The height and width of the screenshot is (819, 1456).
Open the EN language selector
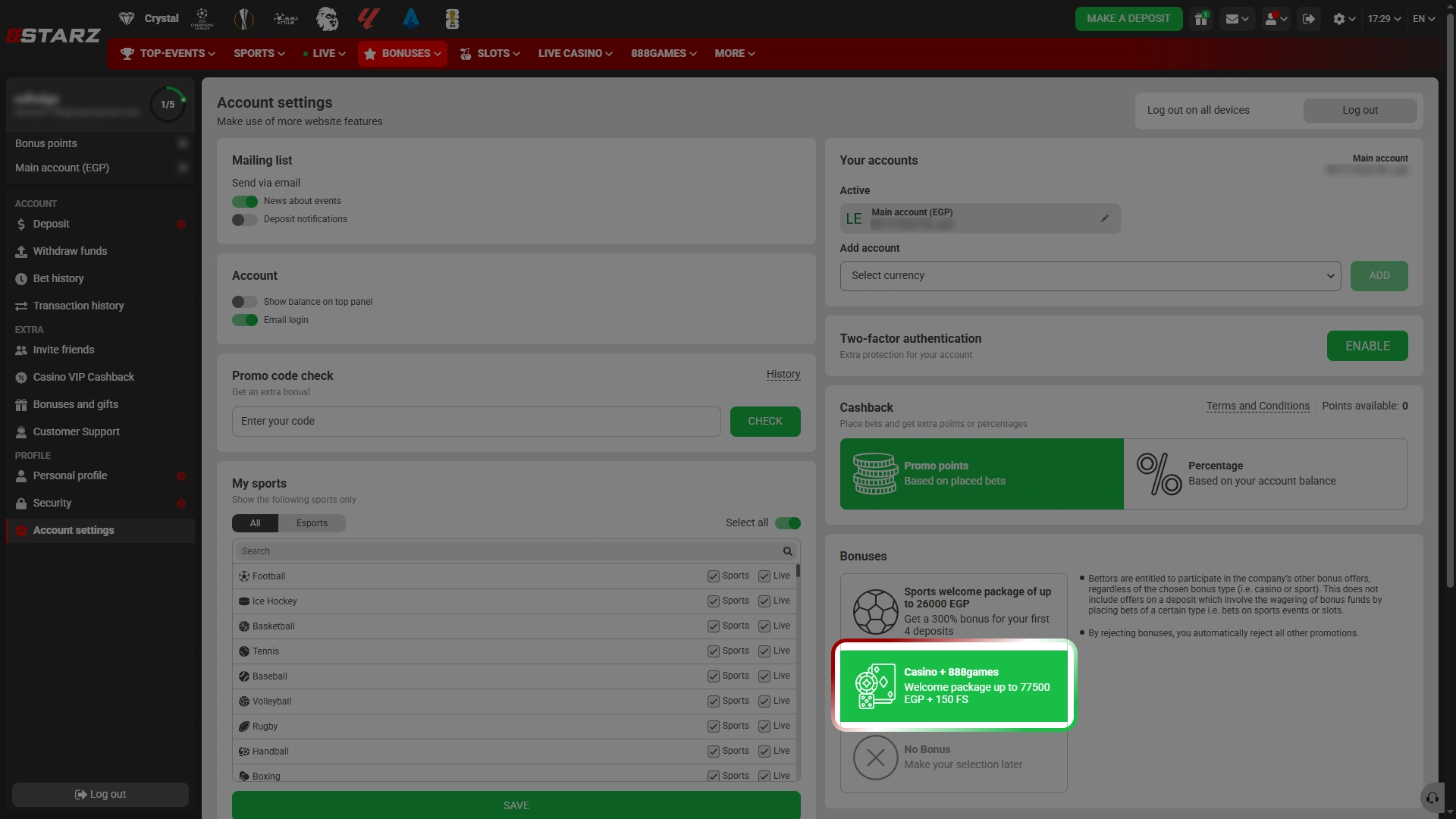1424,19
